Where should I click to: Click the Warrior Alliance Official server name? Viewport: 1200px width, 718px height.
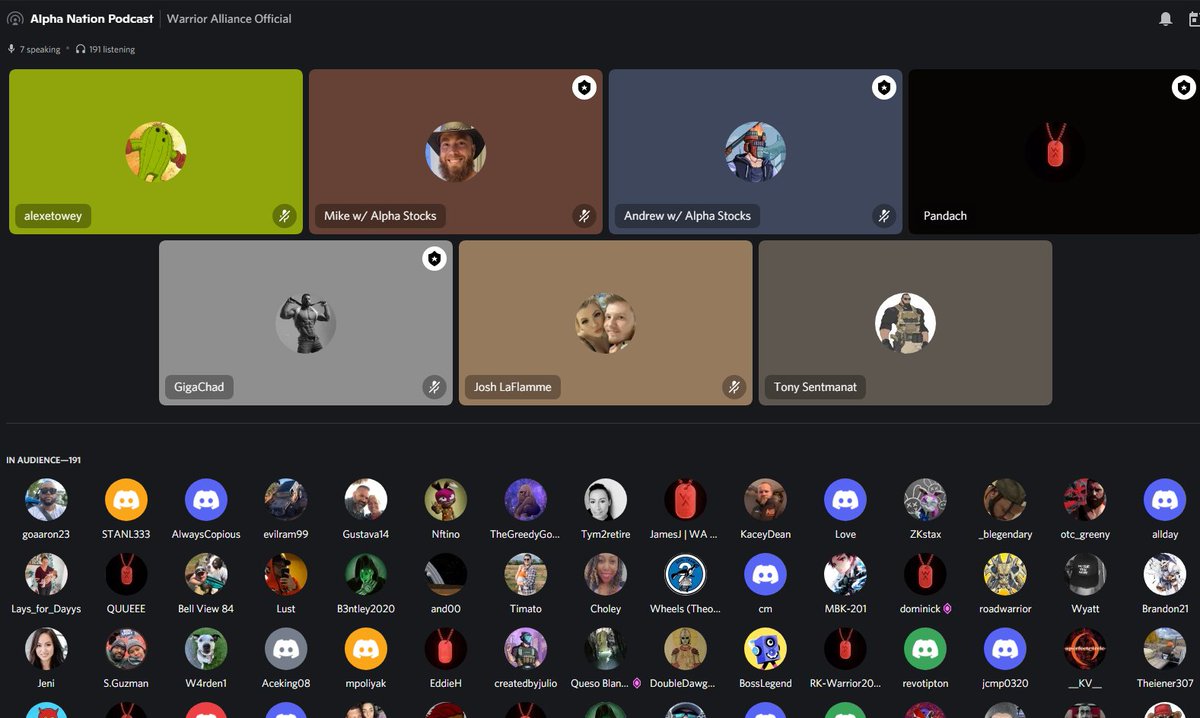coord(229,17)
